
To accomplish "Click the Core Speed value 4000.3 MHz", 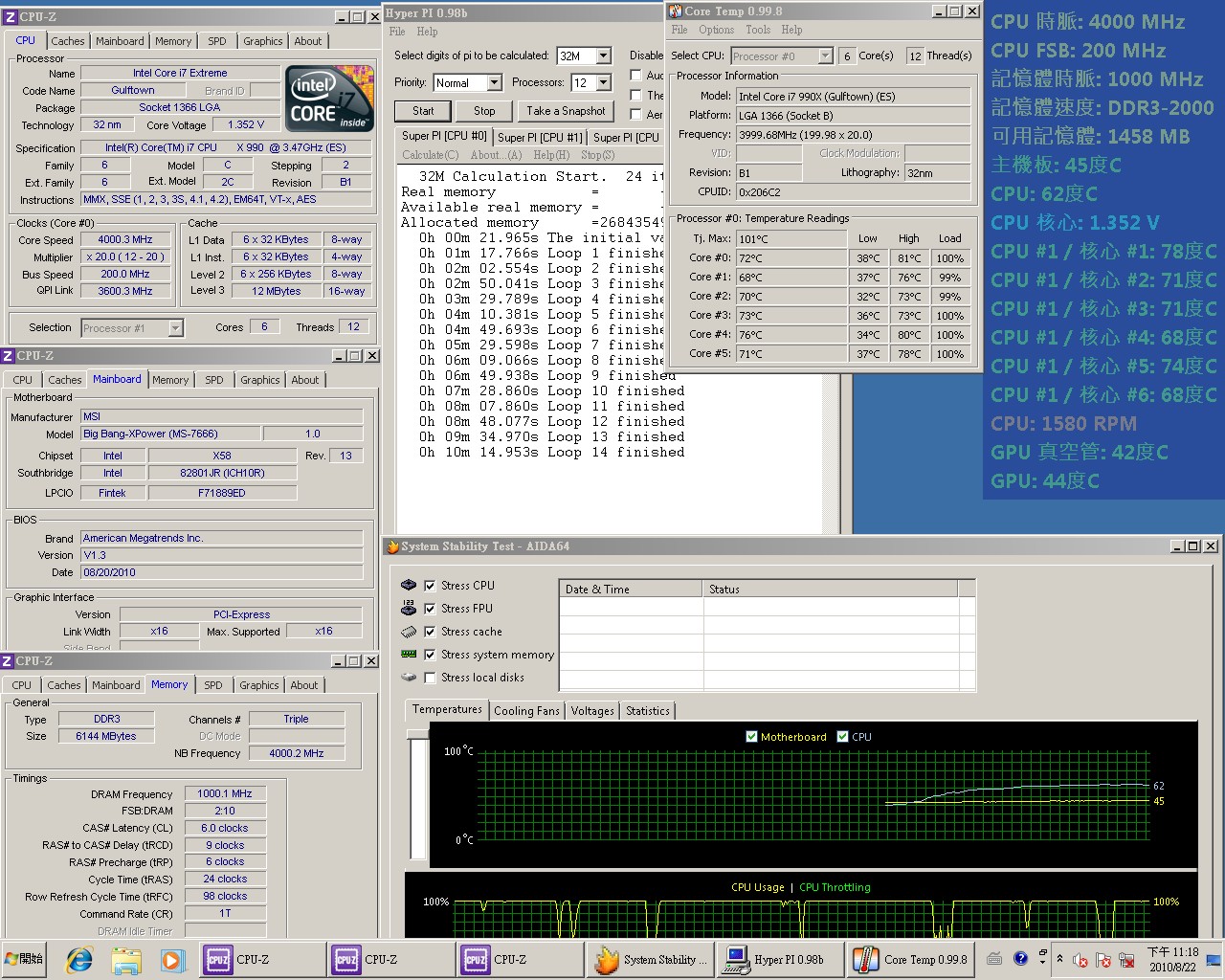I will point(125,240).
